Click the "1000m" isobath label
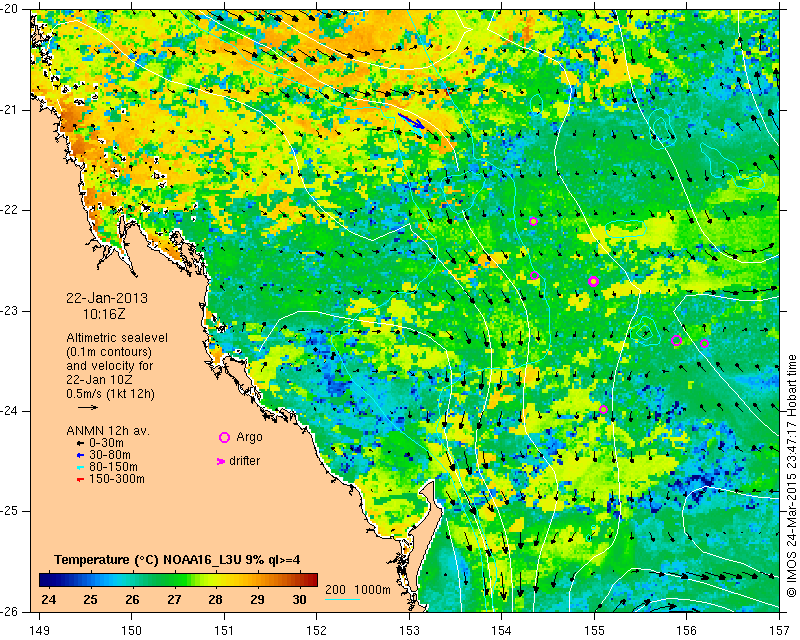 [372, 590]
